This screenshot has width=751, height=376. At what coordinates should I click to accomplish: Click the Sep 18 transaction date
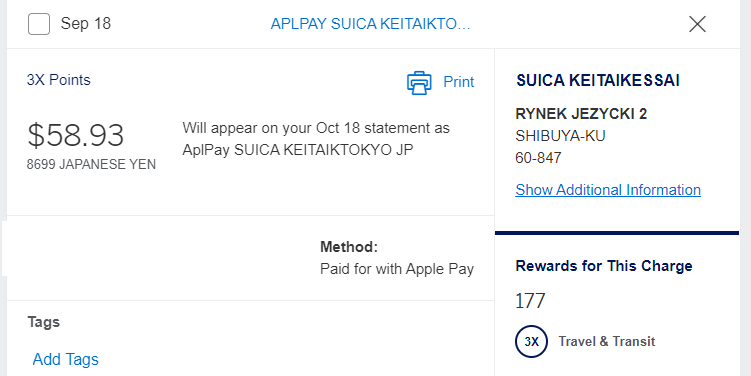pos(86,23)
